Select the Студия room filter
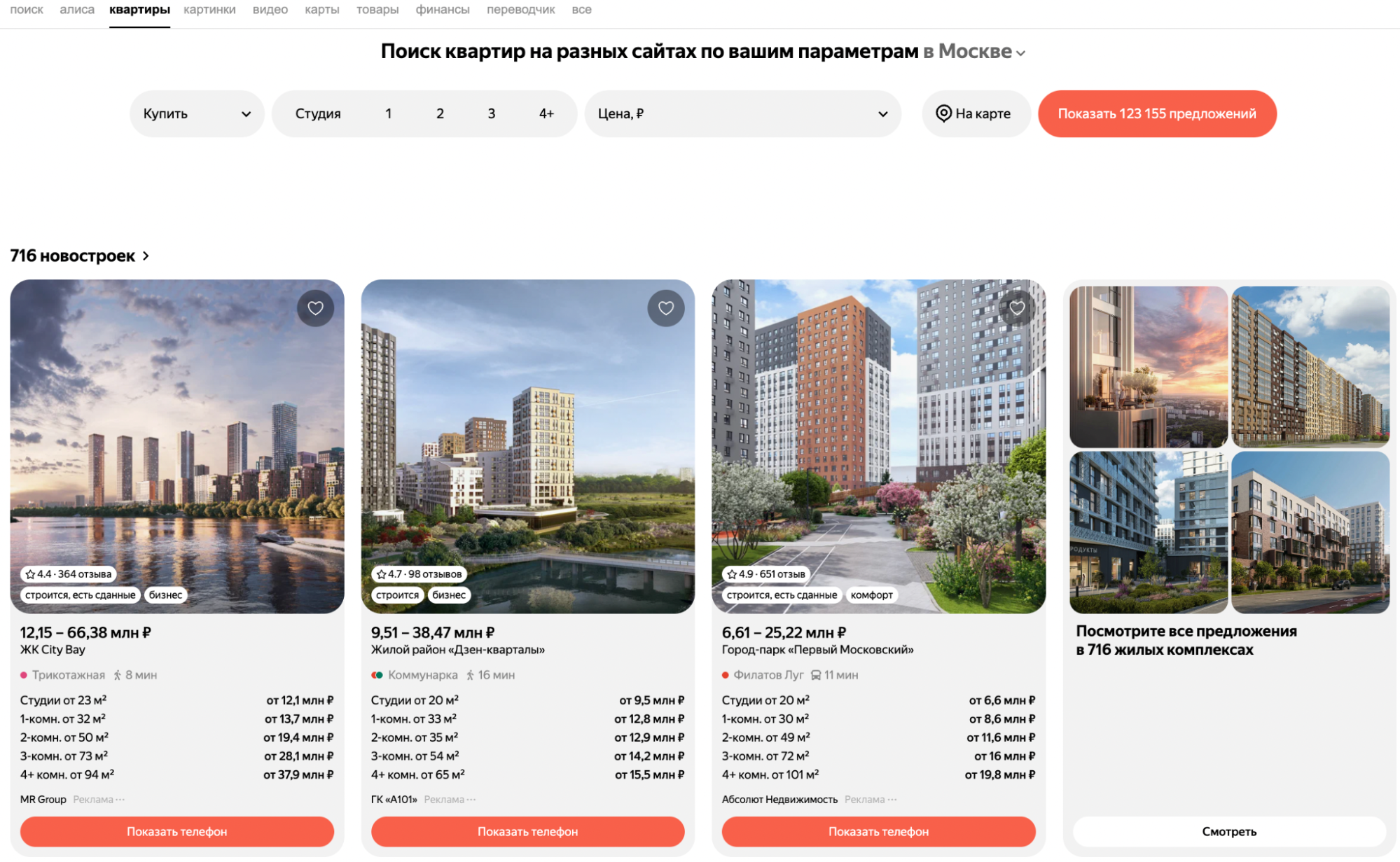 (x=318, y=113)
